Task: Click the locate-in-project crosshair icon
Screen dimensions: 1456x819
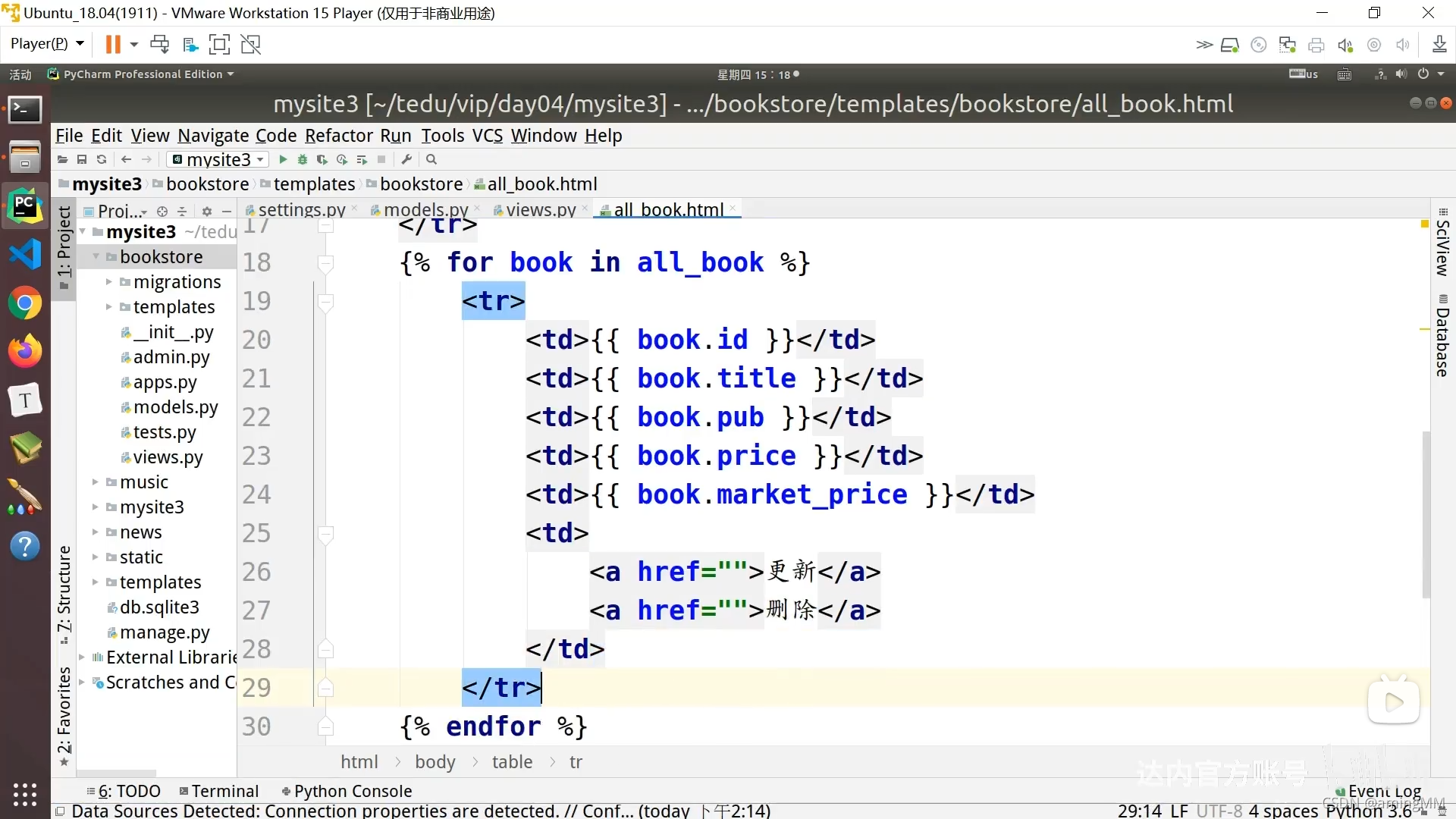Action: 162,212
